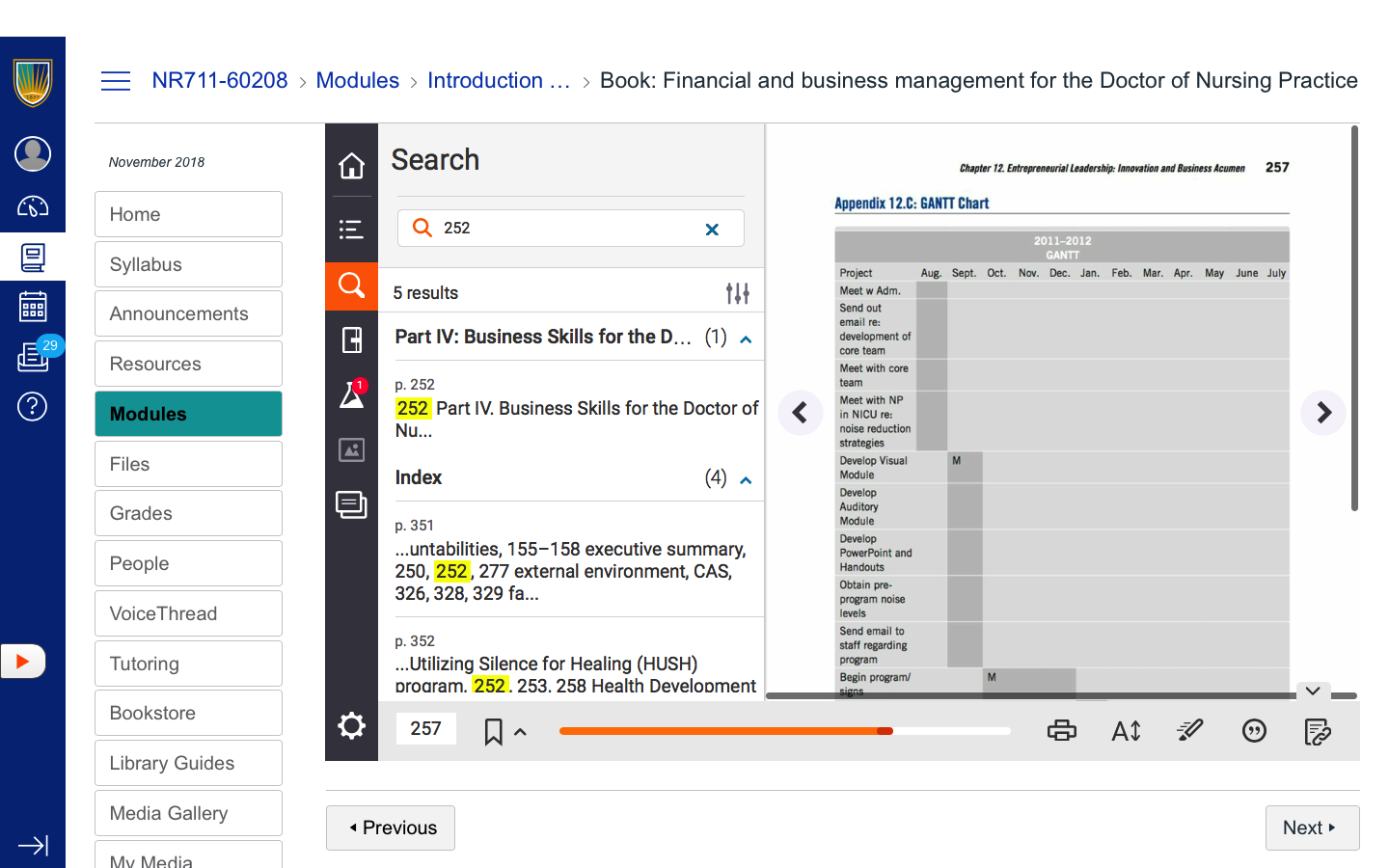Click the search filter sliders icon
This screenshot has height=868, width=1389.
tap(737, 293)
